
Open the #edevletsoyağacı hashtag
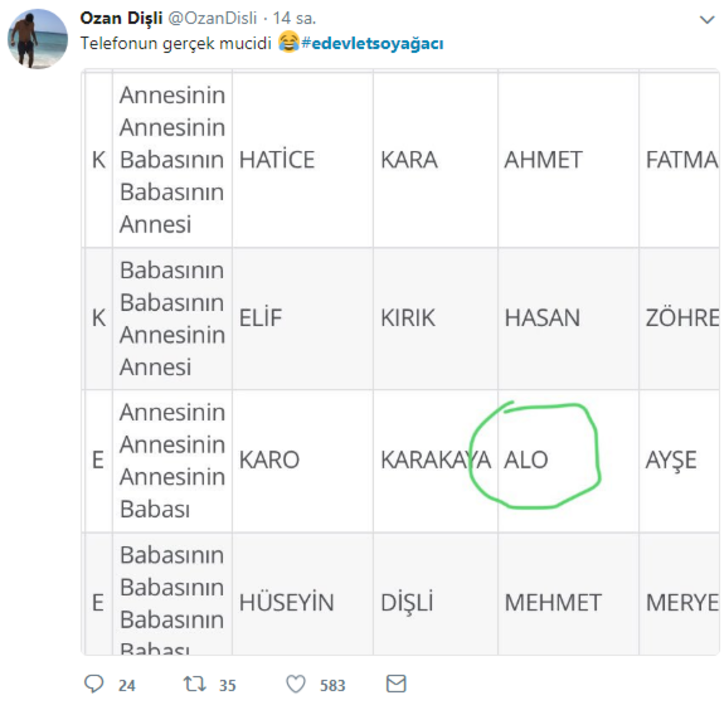pyautogui.click(x=372, y=43)
